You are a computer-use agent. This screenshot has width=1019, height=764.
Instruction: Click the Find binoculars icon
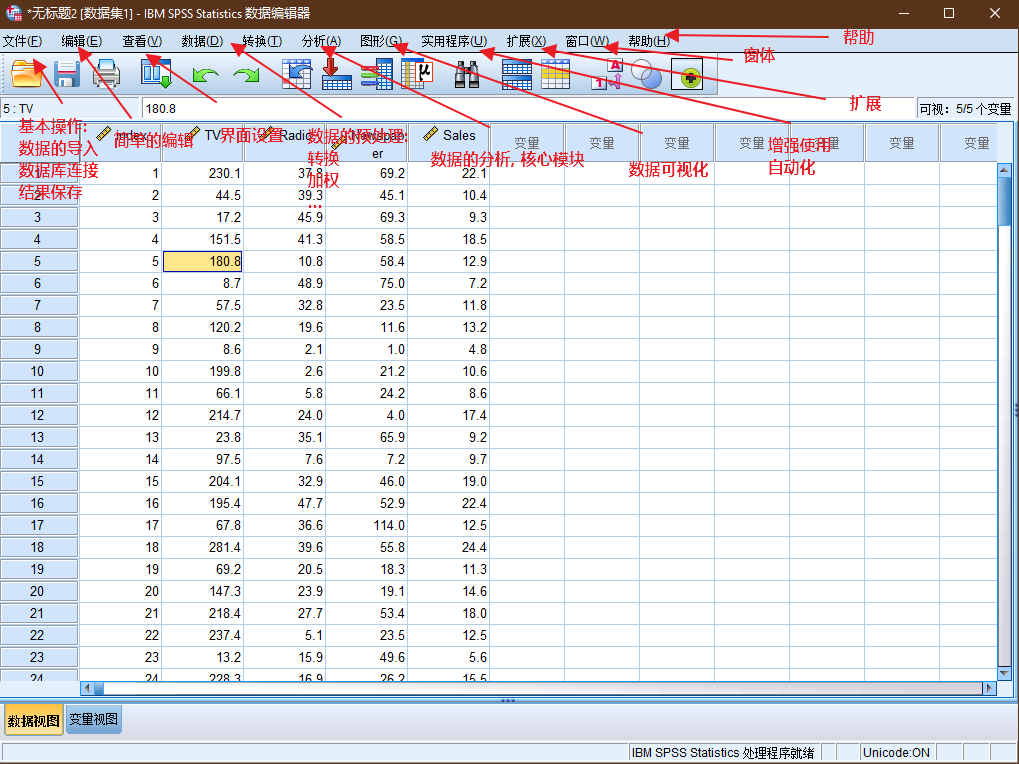pyautogui.click(x=467, y=74)
